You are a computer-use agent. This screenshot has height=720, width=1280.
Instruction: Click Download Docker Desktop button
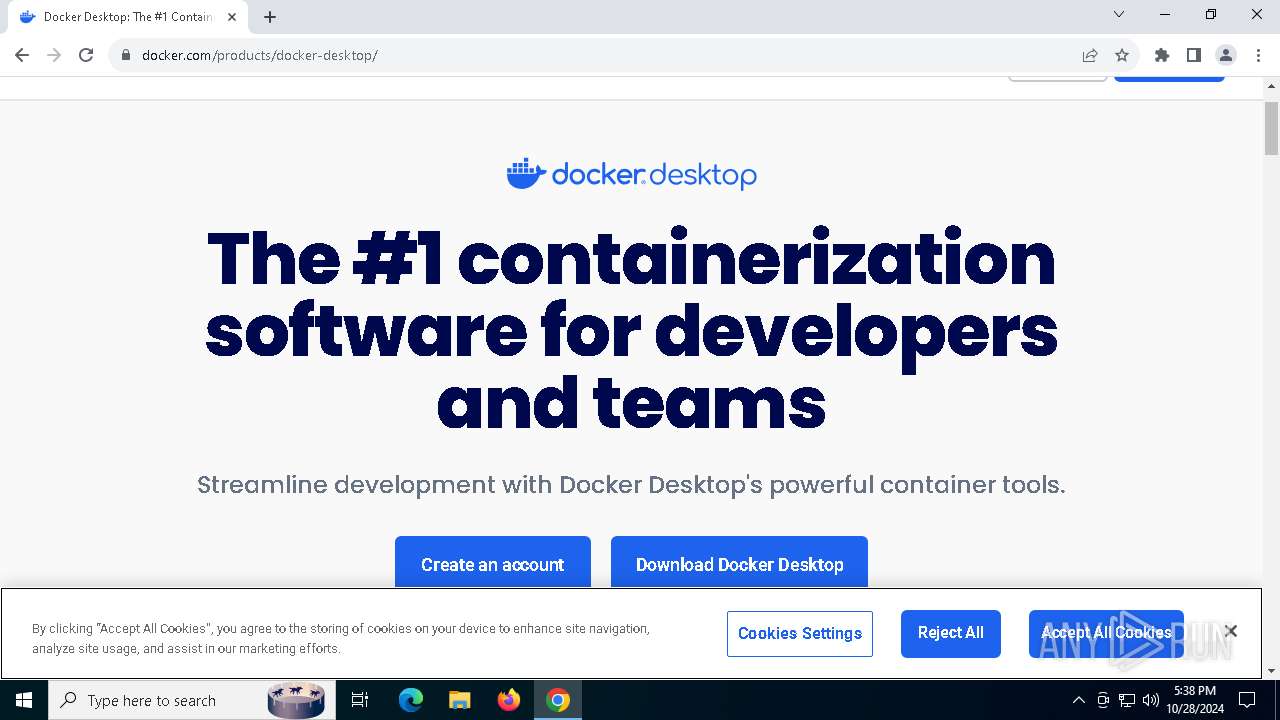click(739, 563)
